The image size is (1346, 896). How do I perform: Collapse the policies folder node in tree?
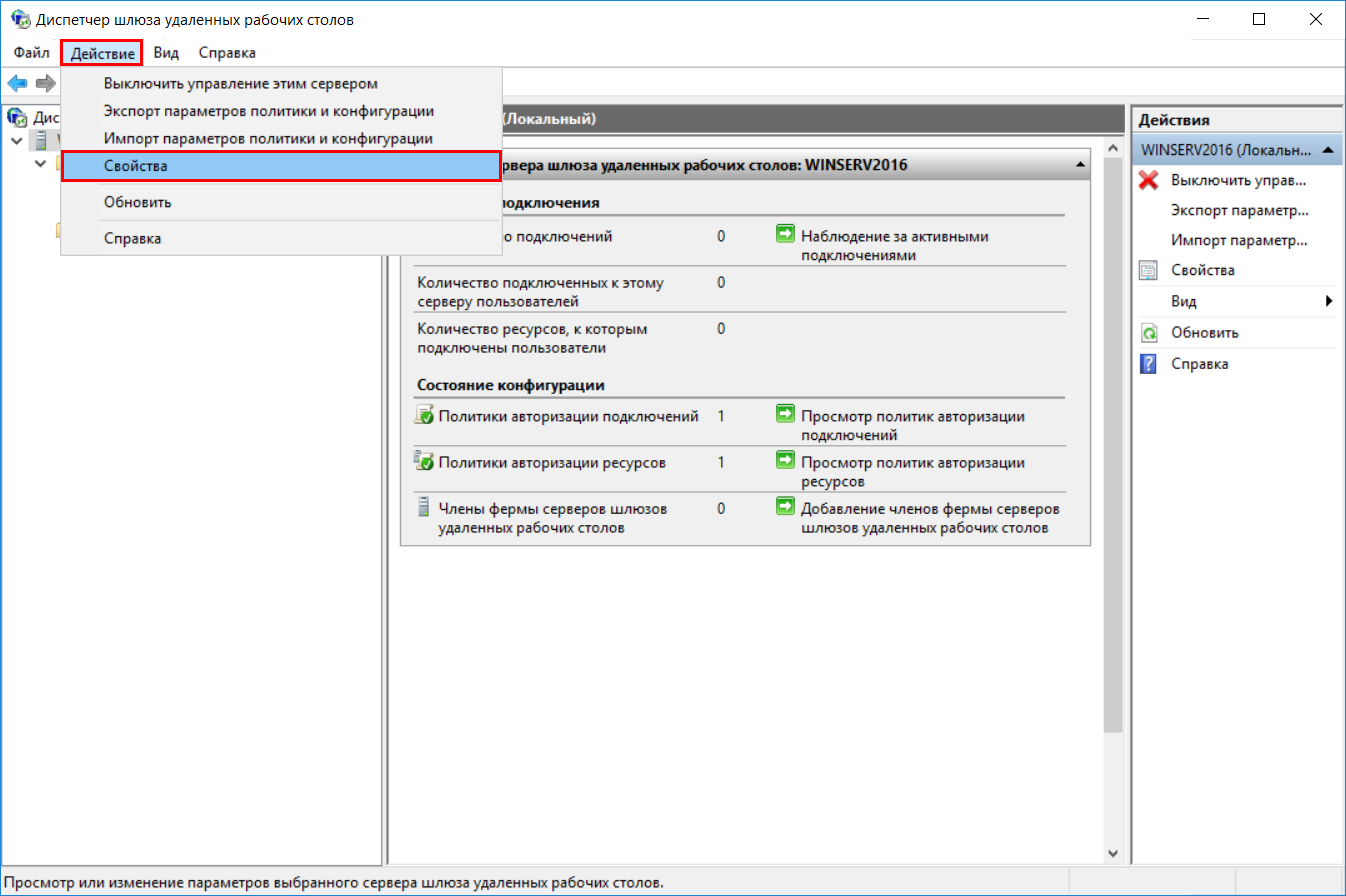point(40,163)
